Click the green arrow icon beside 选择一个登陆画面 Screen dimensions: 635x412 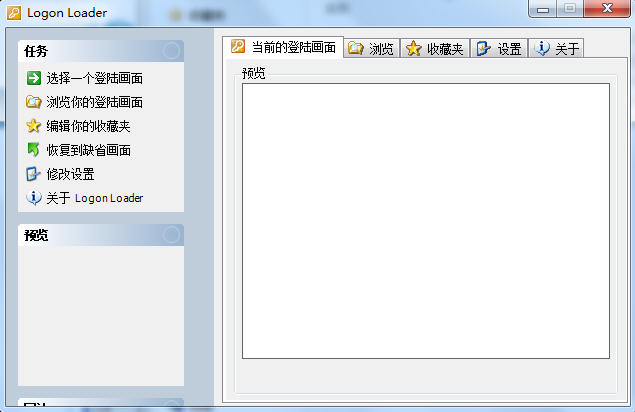click(34, 78)
